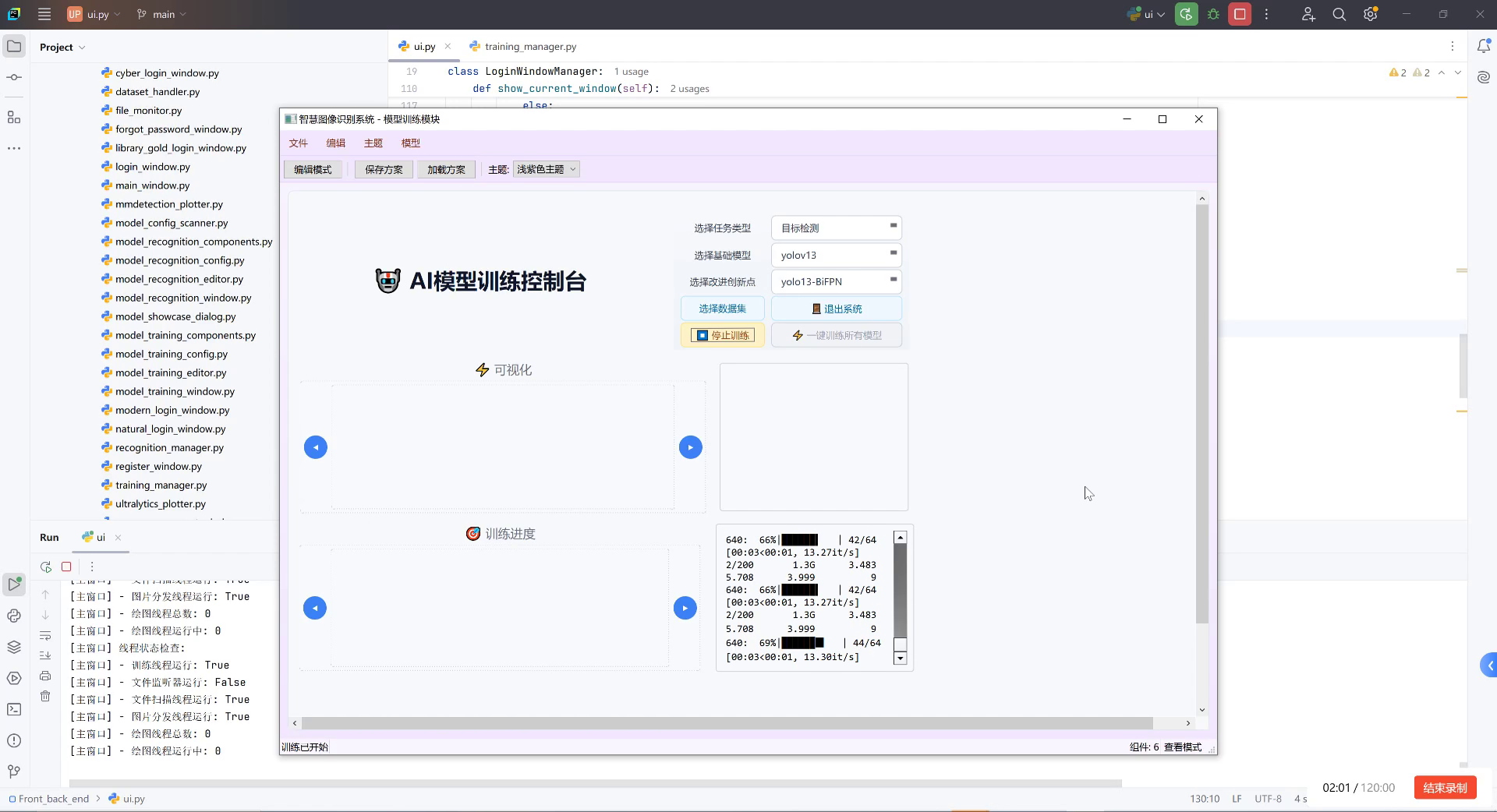Open the Services tool window
Viewport: 1497px width, 812px height.
[13, 647]
